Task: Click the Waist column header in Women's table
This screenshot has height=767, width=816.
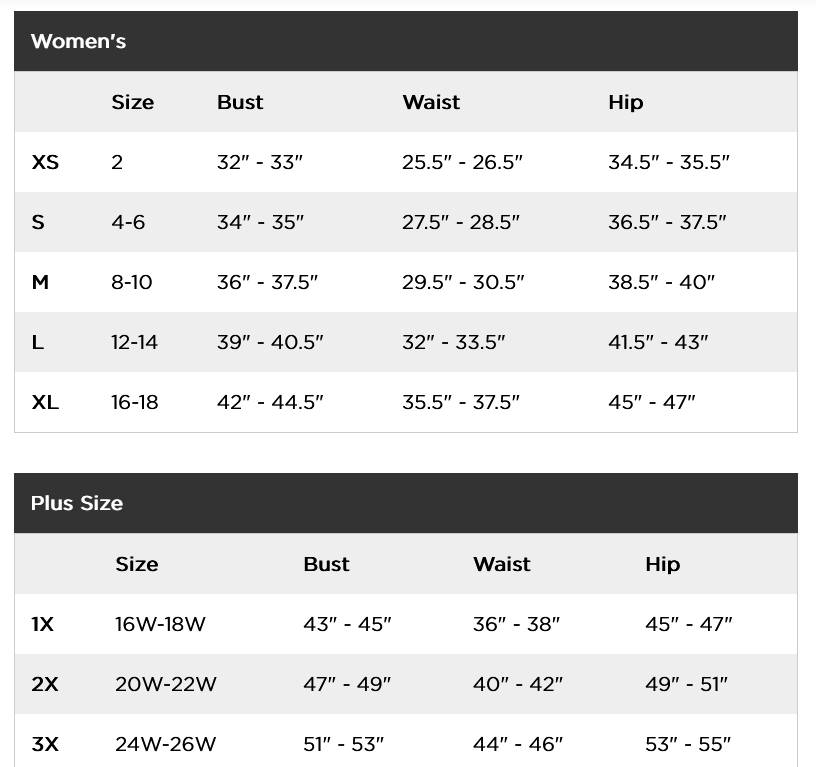Action: [x=431, y=102]
